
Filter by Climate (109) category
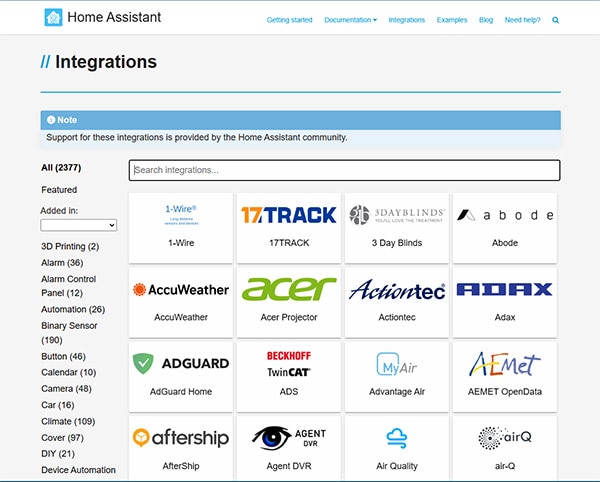pyautogui.click(x=68, y=421)
